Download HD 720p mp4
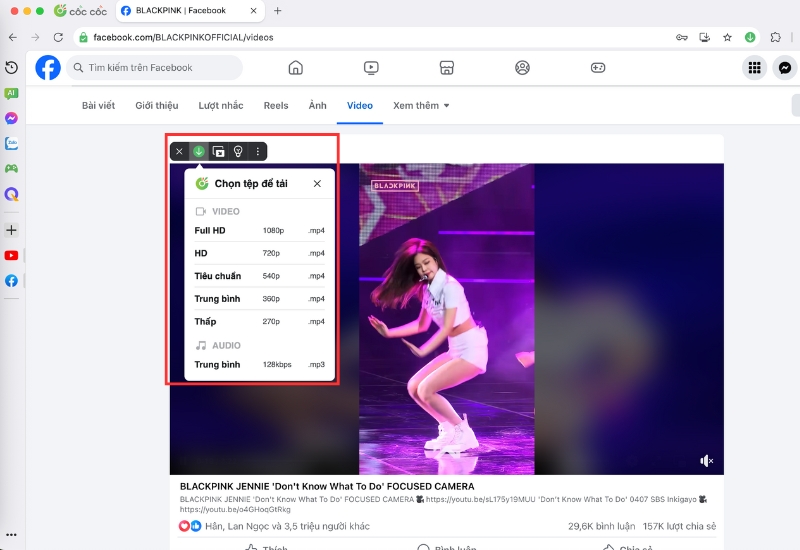This screenshot has width=800, height=550. point(259,253)
